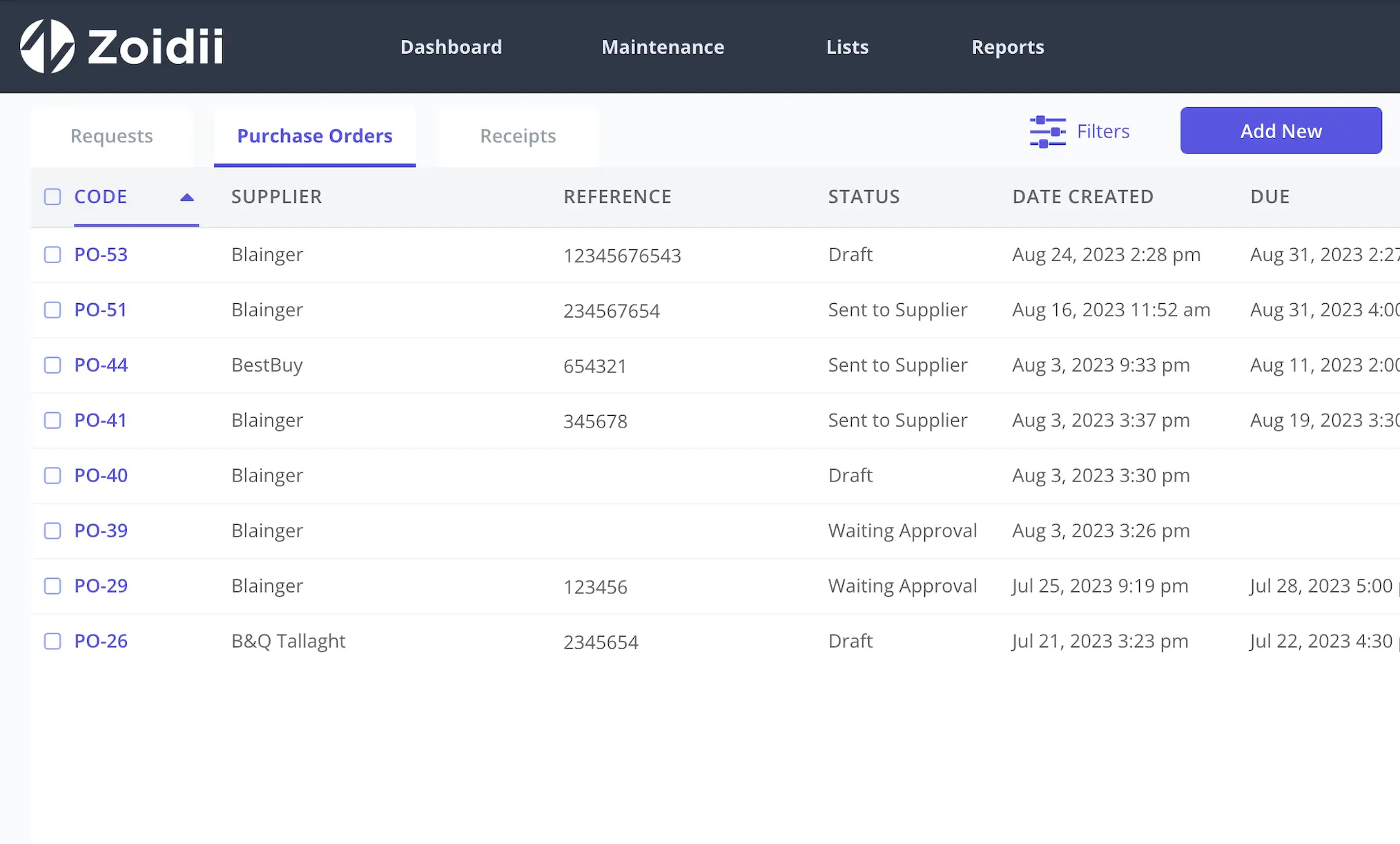Image resolution: width=1400 pixels, height=844 pixels.
Task: Click reference 654321
Action: (595, 366)
